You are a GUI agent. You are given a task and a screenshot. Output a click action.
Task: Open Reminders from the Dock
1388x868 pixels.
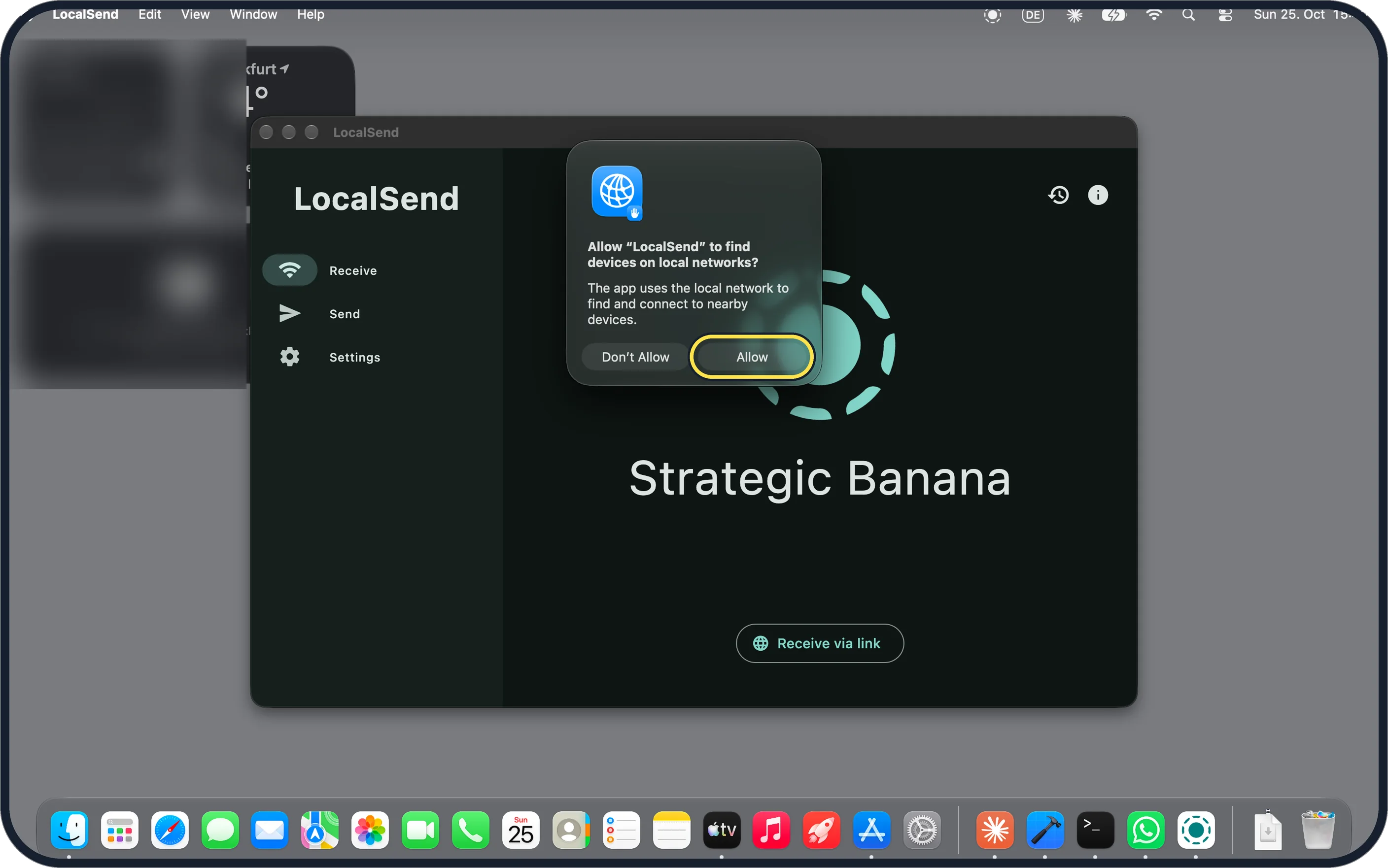(x=621, y=830)
